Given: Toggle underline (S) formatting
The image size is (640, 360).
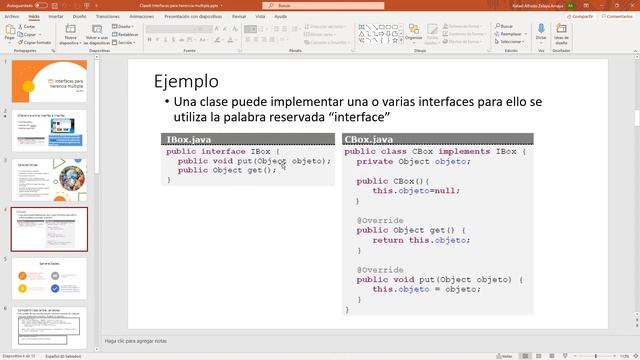Looking at the screenshot, I should coord(165,40).
